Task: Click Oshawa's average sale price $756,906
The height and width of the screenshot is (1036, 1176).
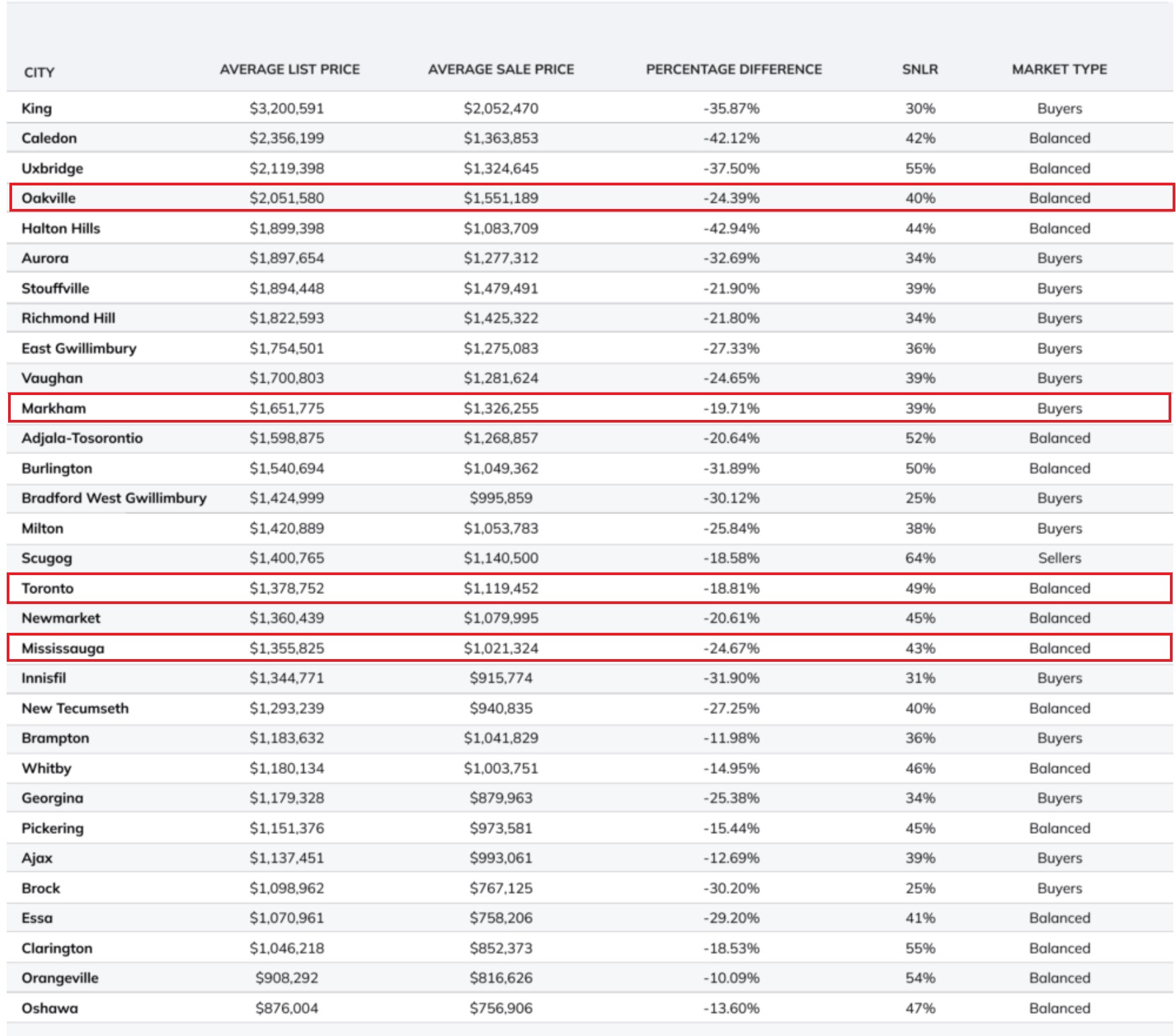Action: [x=501, y=1008]
